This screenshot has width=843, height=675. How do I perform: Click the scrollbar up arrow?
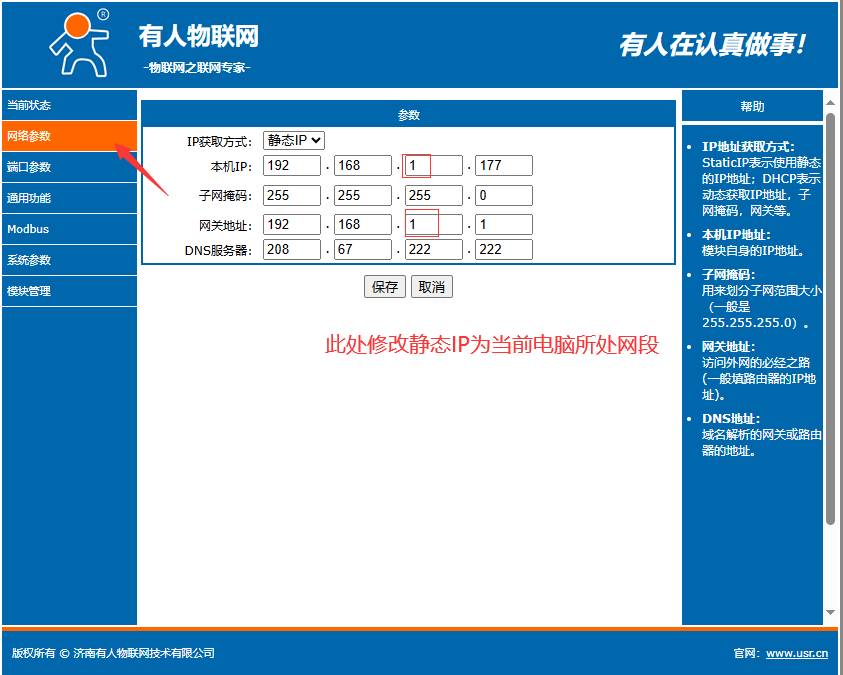(830, 102)
